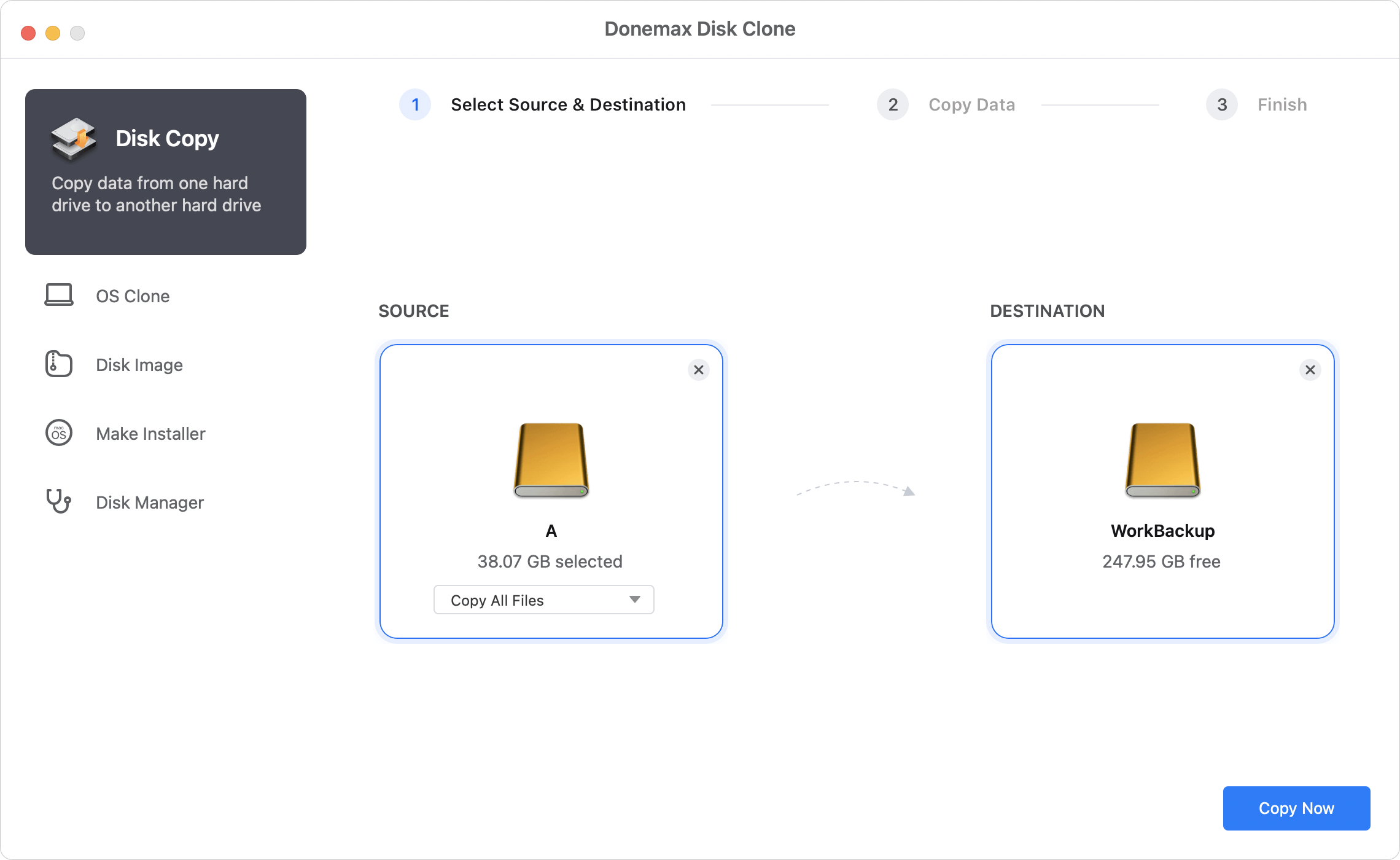The image size is (1400, 860).
Task: Expand the Copy All Files dropdown
Action: (x=634, y=600)
